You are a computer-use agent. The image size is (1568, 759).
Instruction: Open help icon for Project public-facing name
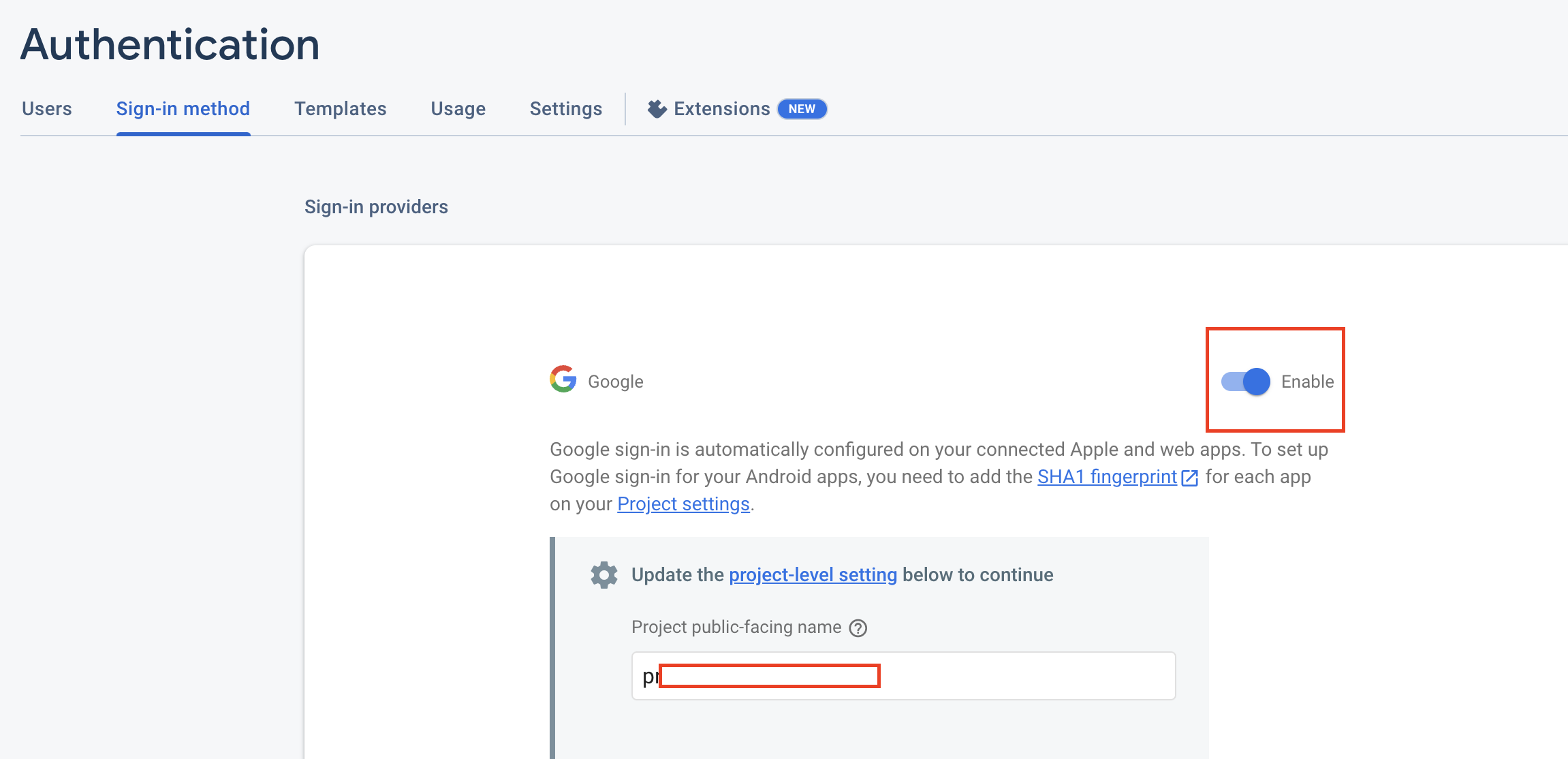[858, 628]
